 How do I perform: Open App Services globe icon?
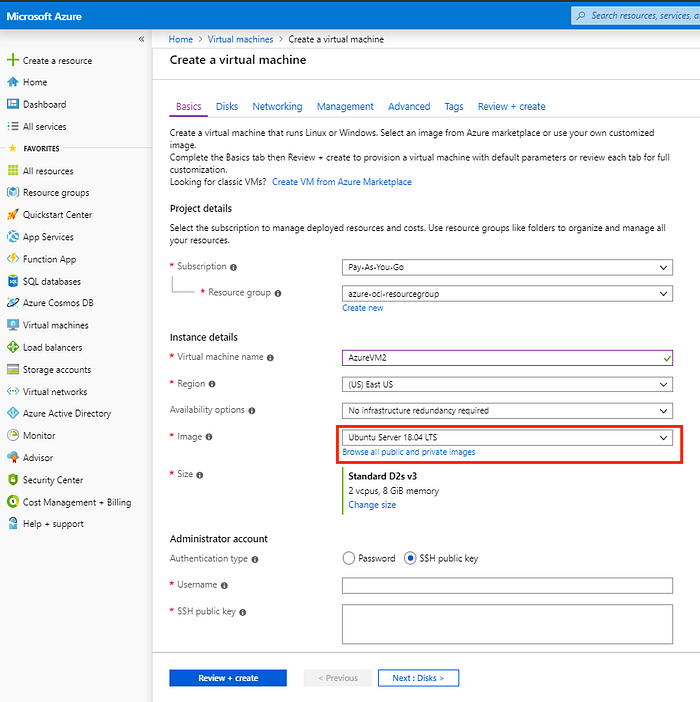click(13, 236)
